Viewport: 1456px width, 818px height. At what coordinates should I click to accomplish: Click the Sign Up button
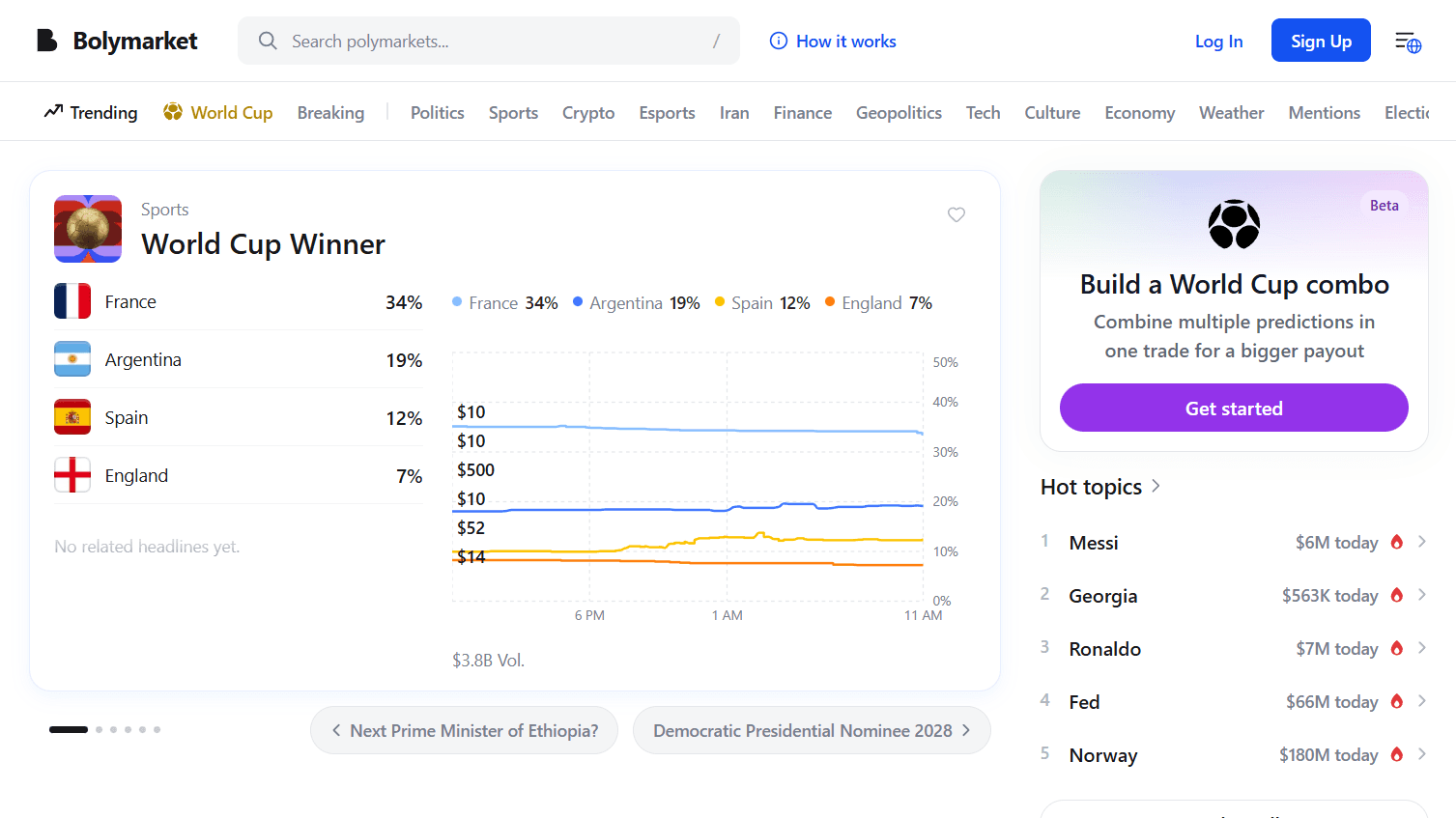tap(1321, 41)
